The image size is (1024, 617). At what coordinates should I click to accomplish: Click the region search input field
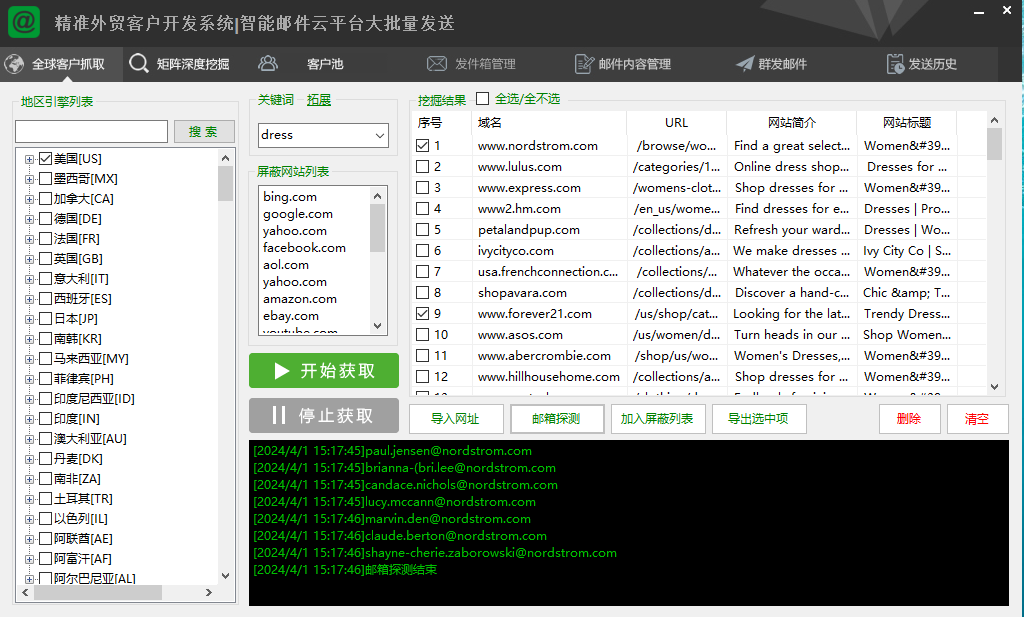click(91, 131)
